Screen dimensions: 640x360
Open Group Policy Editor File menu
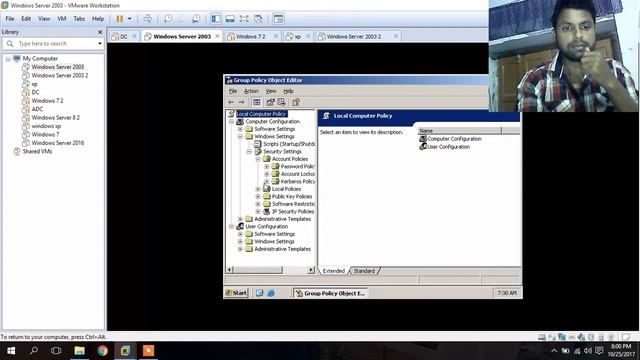tap(233, 91)
